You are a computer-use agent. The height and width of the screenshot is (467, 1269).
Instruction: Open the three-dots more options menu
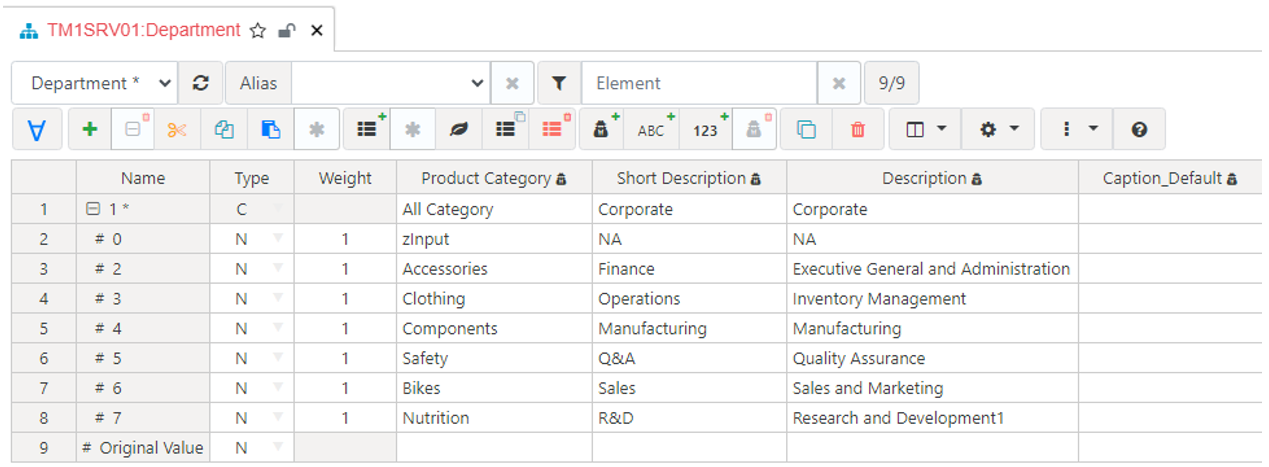(1078, 130)
